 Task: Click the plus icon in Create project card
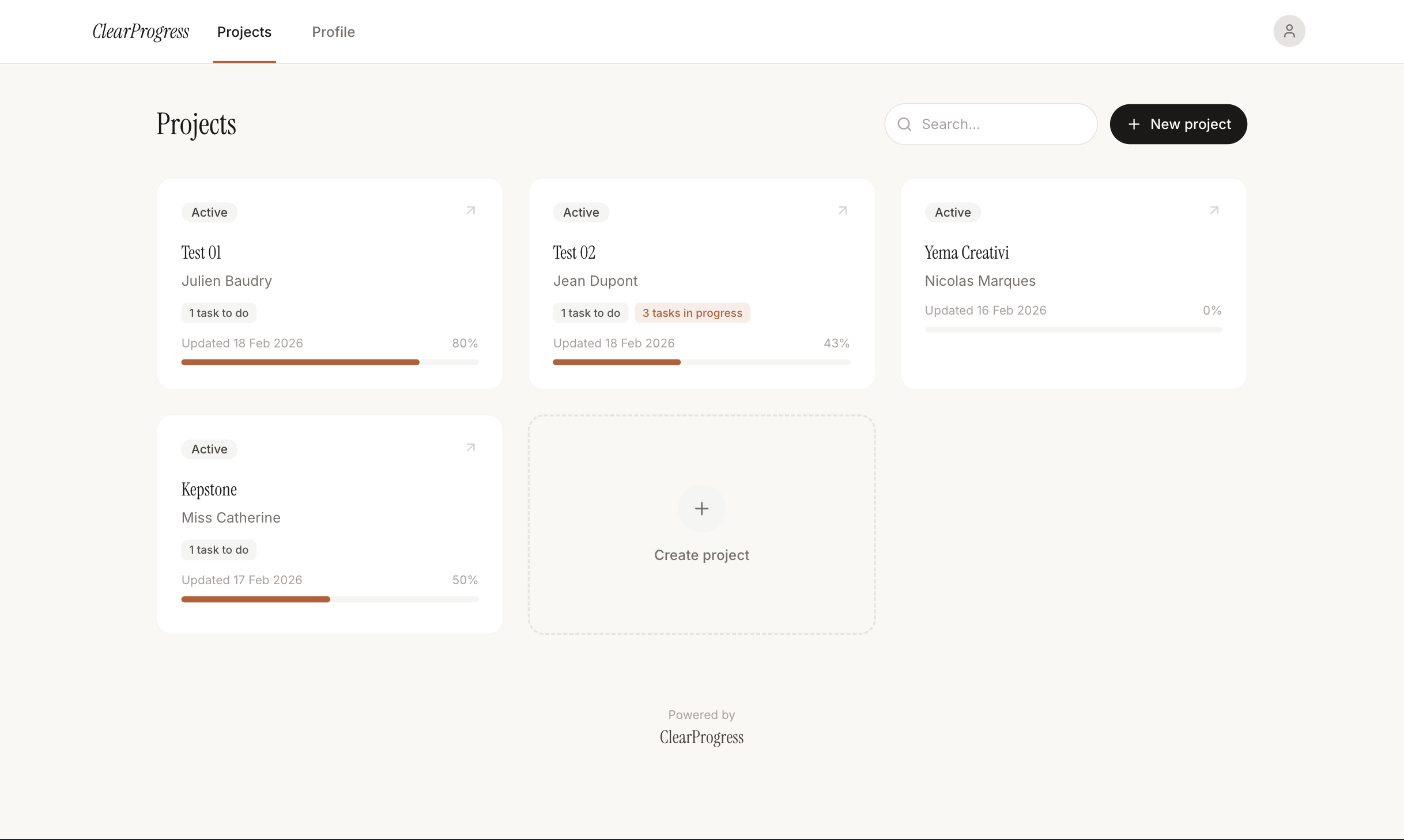pyautogui.click(x=701, y=509)
